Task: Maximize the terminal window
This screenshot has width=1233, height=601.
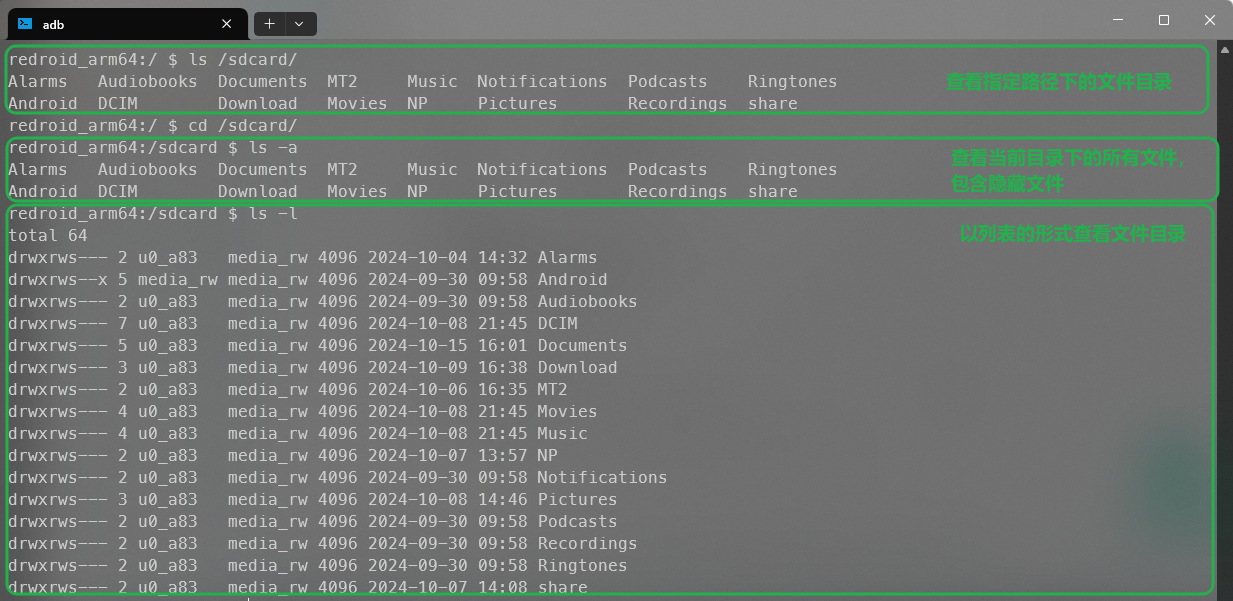Action: click(x=1164, y=20)
